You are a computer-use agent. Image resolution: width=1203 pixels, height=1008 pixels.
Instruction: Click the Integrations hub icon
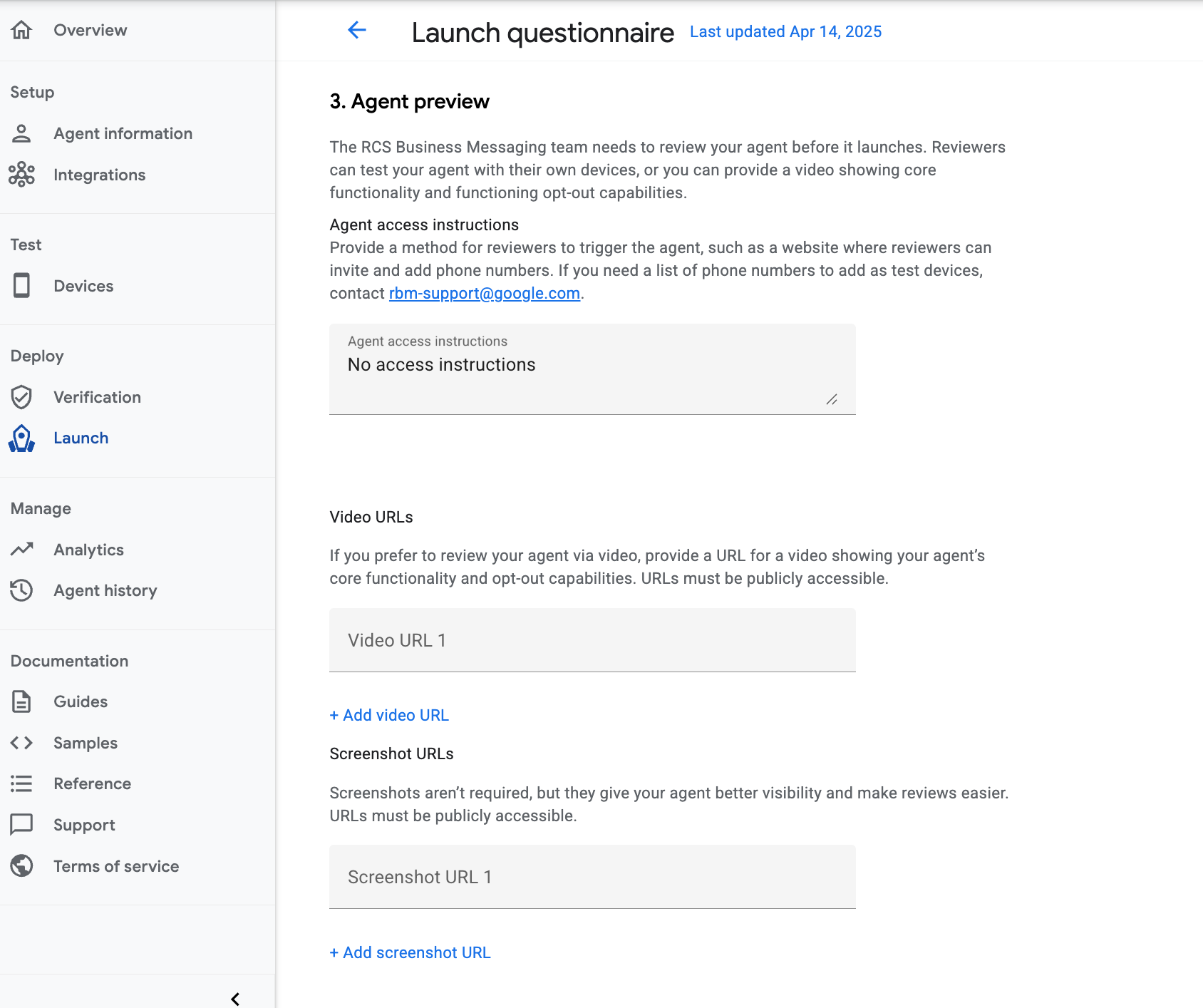tap(21, 175)
